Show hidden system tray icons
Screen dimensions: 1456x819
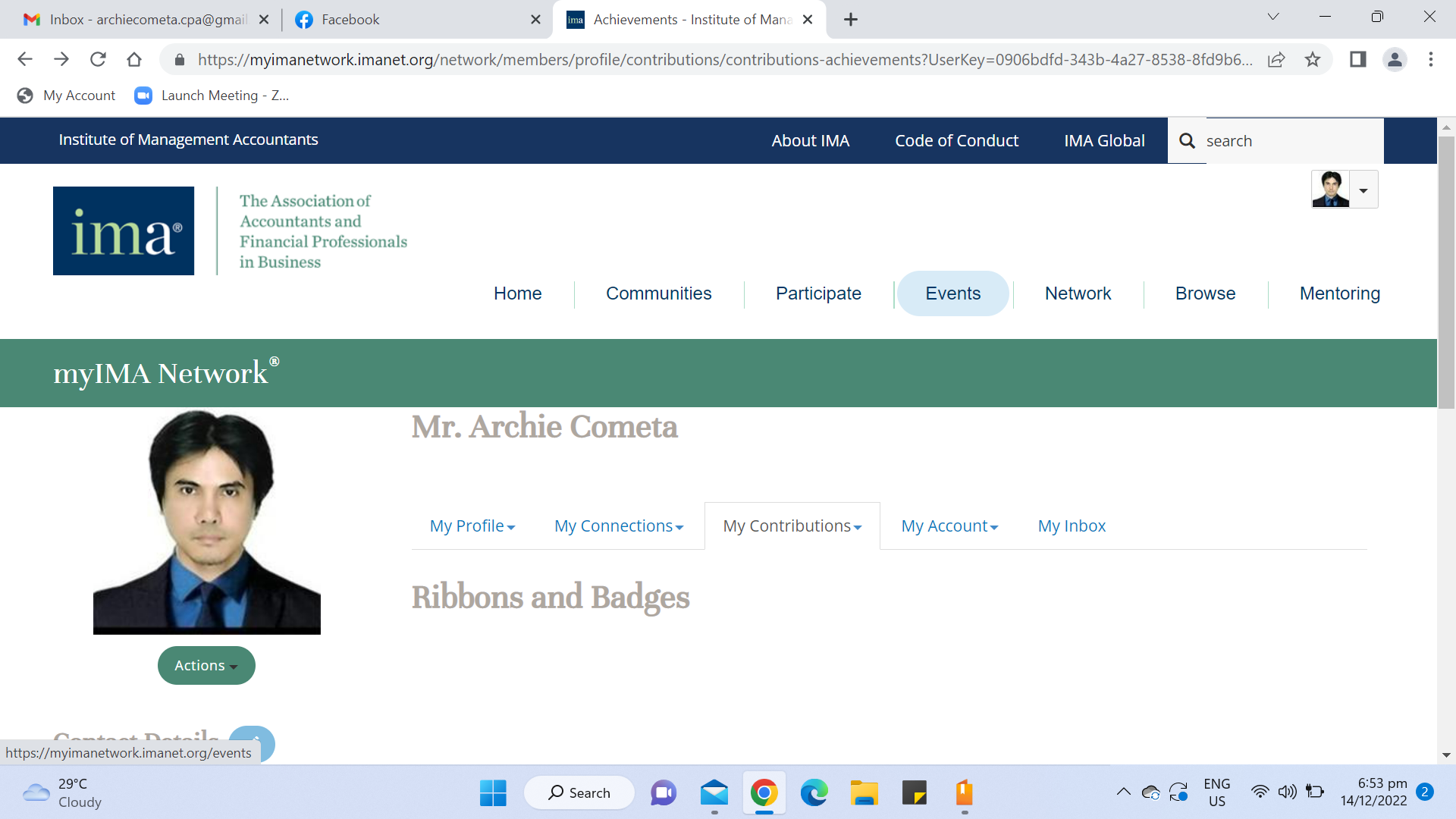point(1123,792)
